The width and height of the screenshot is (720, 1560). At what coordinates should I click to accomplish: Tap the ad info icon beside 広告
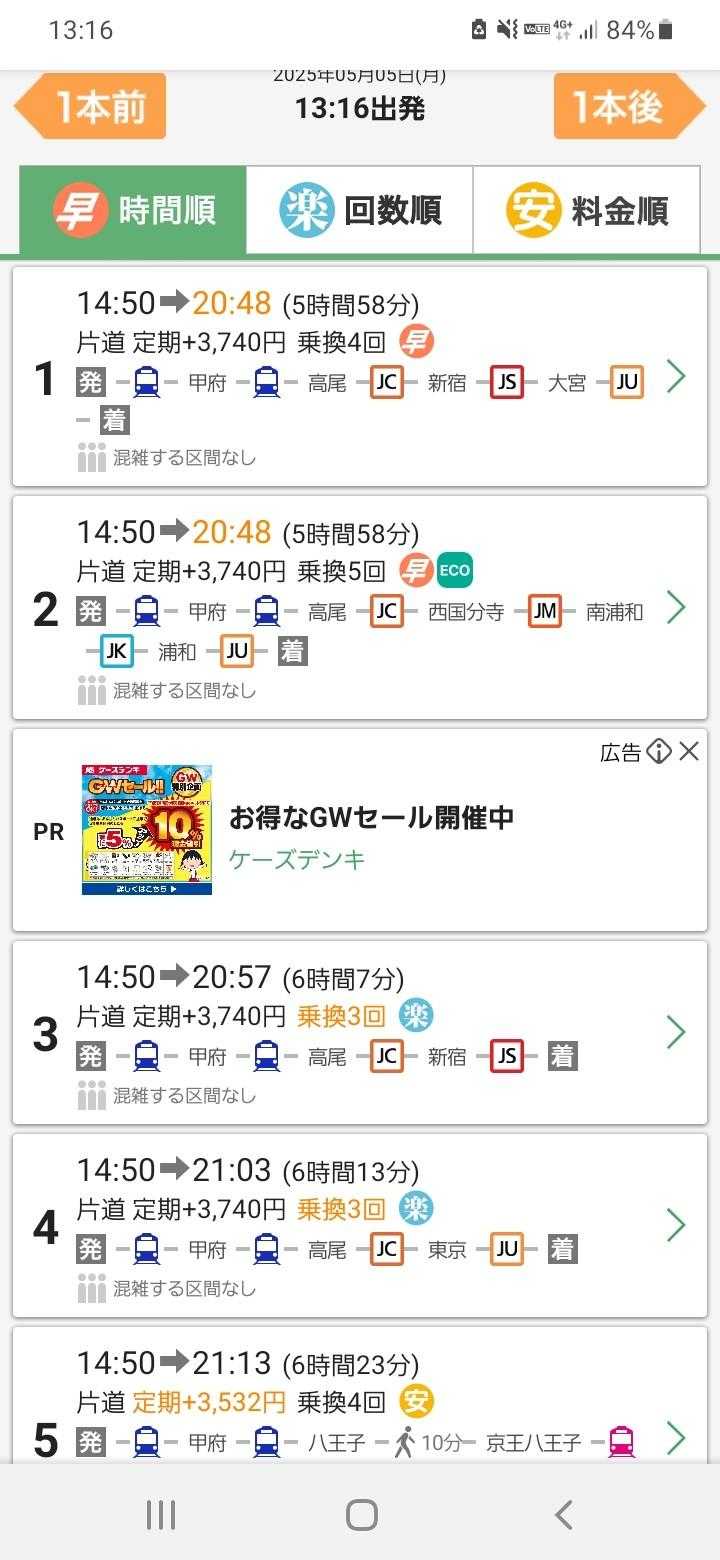point(658,752)
